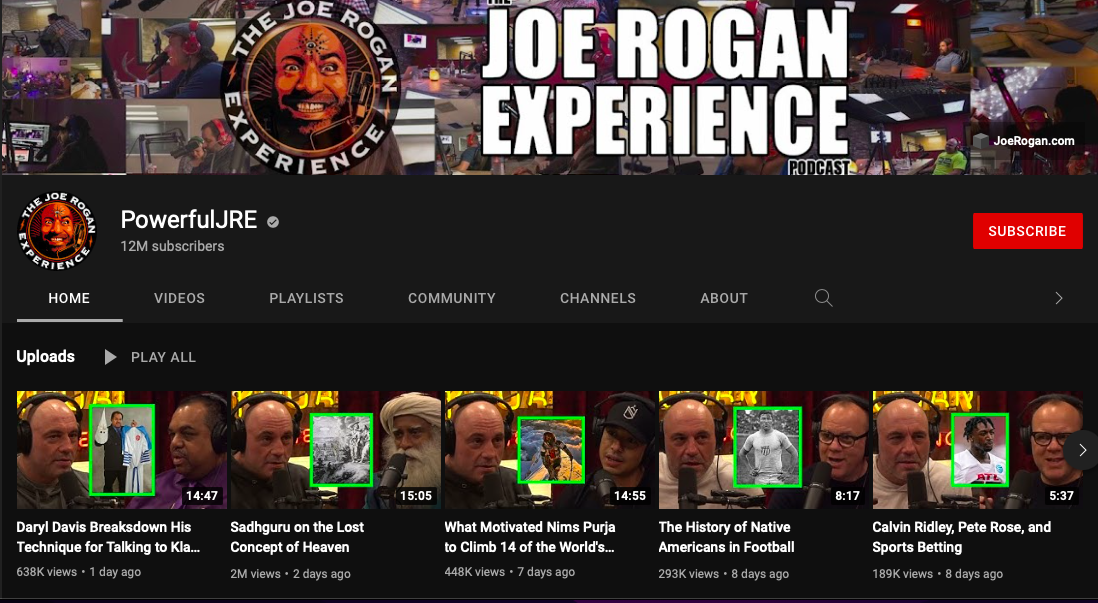Viewport: 1098px width, 603px height.
Task: Click the 293K views 8 days ago text
Action: coord(723,574)
